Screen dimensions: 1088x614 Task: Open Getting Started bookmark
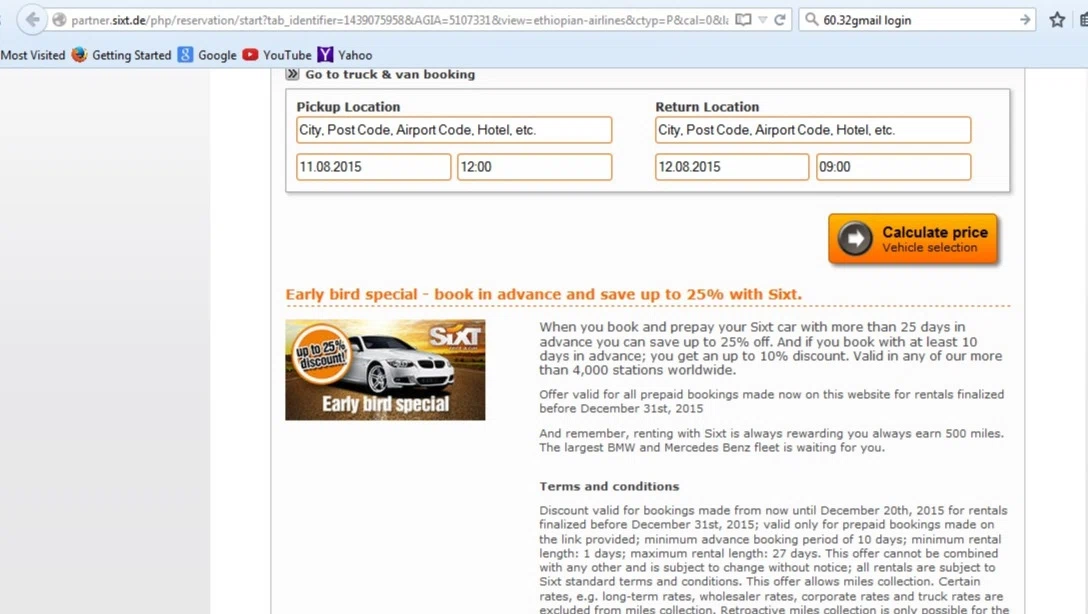(131, 55)
